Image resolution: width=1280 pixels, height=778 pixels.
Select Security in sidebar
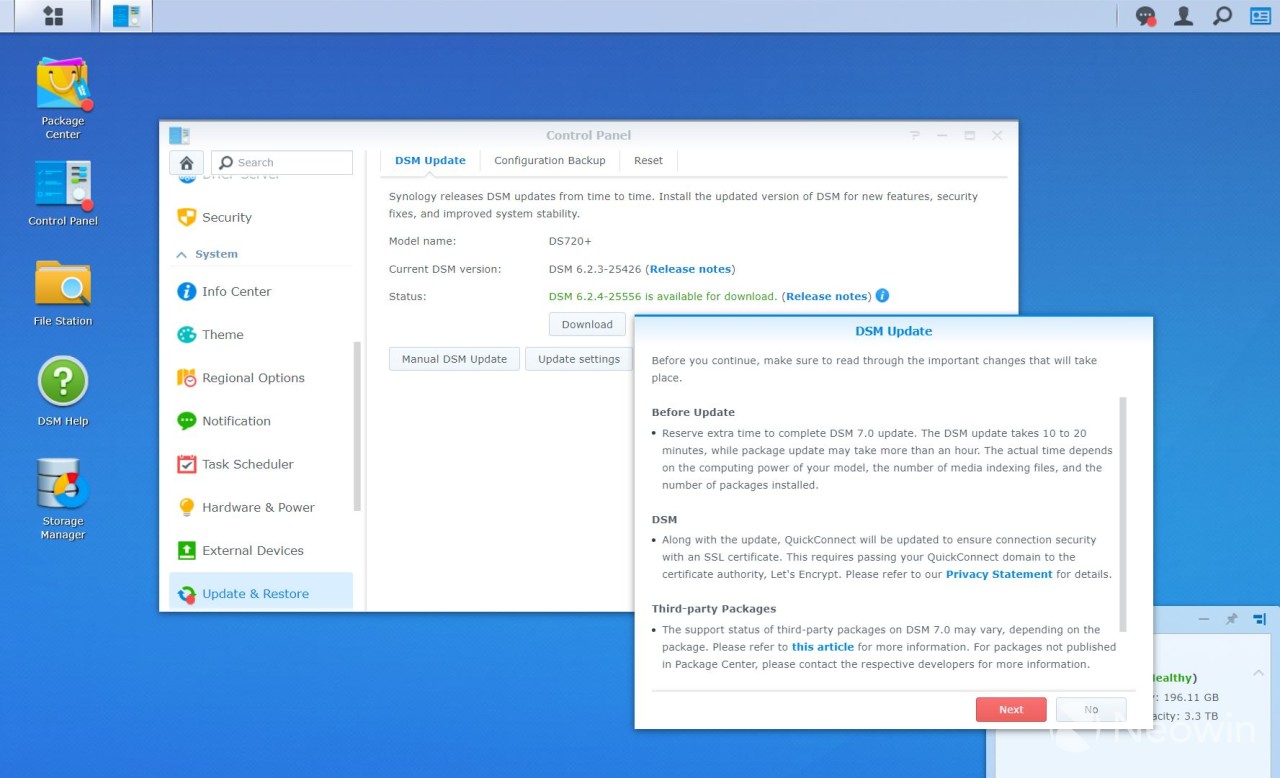click(x=261, y=217)
